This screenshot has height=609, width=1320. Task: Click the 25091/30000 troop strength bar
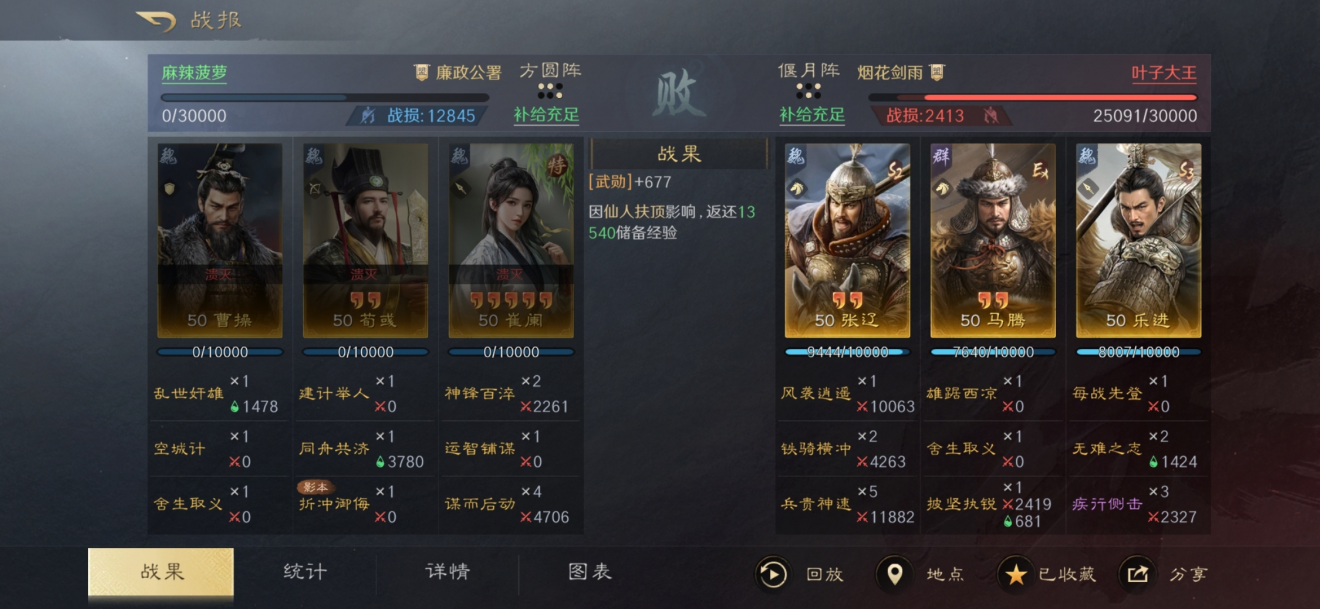[x=1032, y=98]
